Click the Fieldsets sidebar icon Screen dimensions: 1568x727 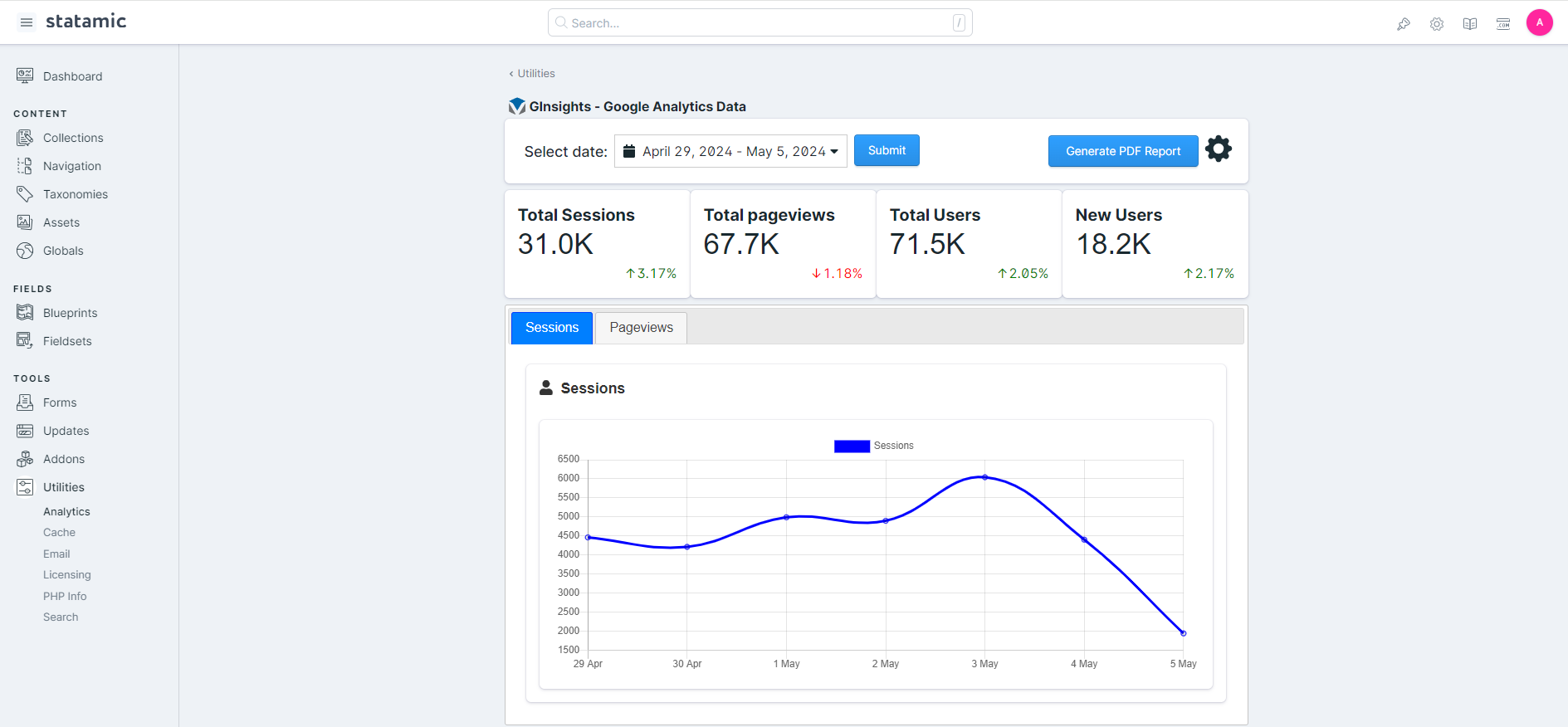coord(25,340)
